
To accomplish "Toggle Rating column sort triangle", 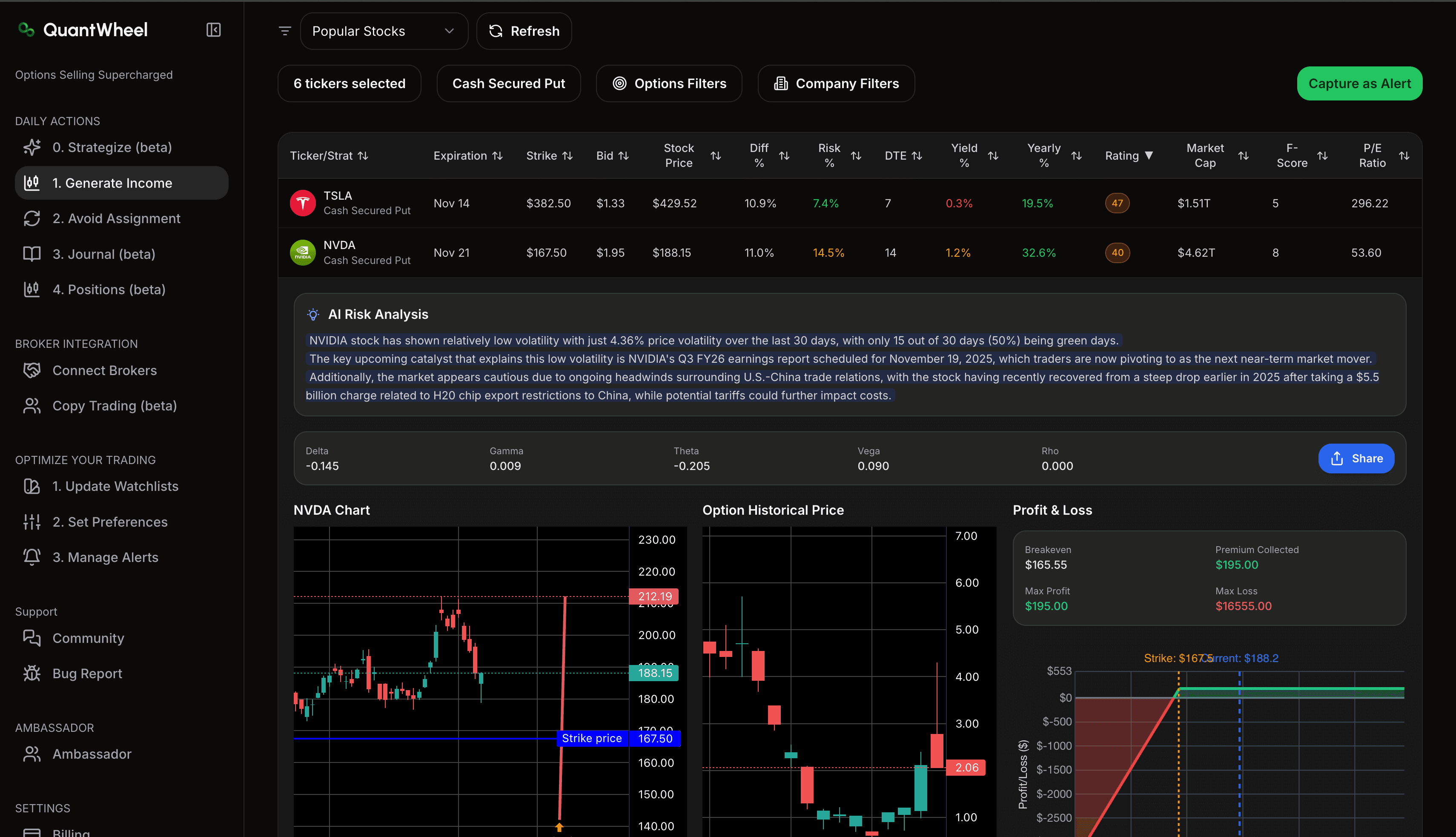I will coord(1149,155).
